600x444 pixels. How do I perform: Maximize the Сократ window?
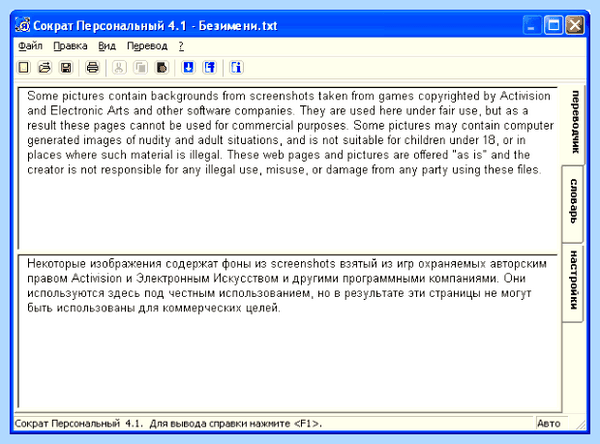click(x=553, y=26)
